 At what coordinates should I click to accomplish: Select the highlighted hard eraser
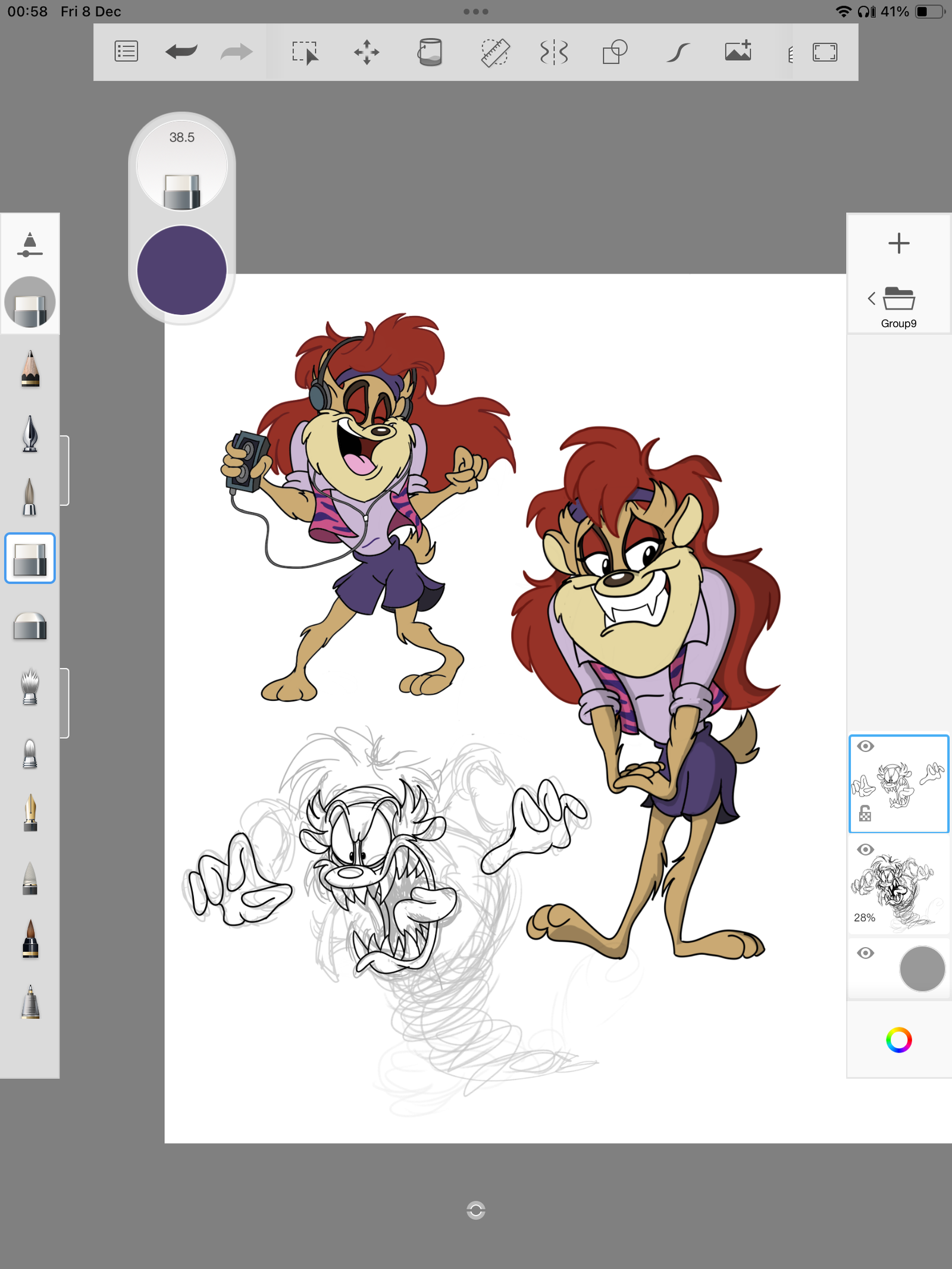click(x=30, y=558)
